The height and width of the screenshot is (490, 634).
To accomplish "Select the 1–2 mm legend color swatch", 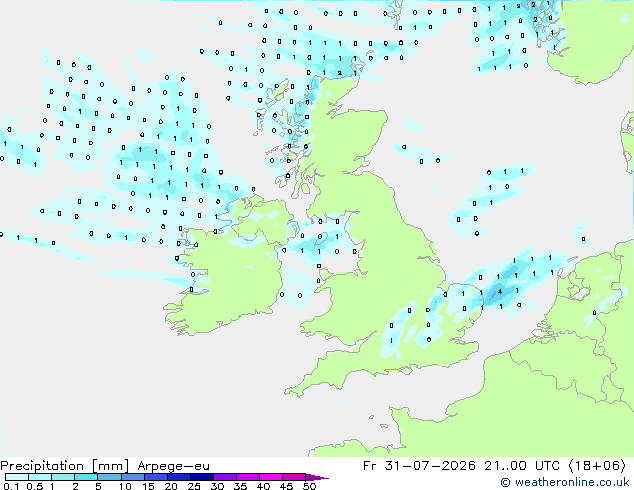I will [63, 477].
